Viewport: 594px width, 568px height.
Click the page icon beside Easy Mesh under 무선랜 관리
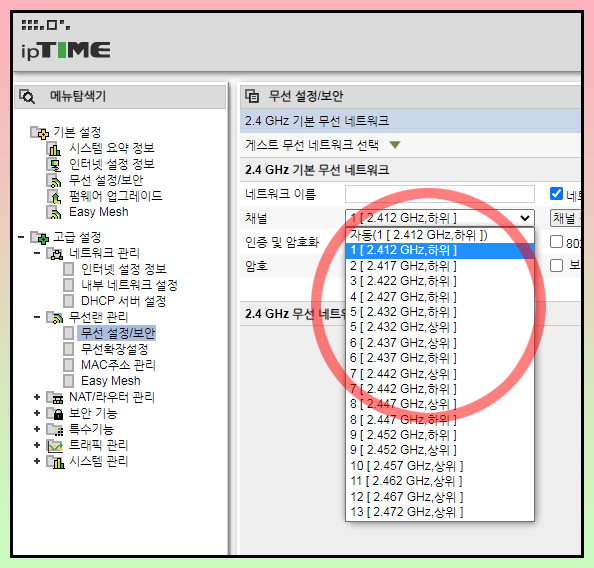click(69, 381)
